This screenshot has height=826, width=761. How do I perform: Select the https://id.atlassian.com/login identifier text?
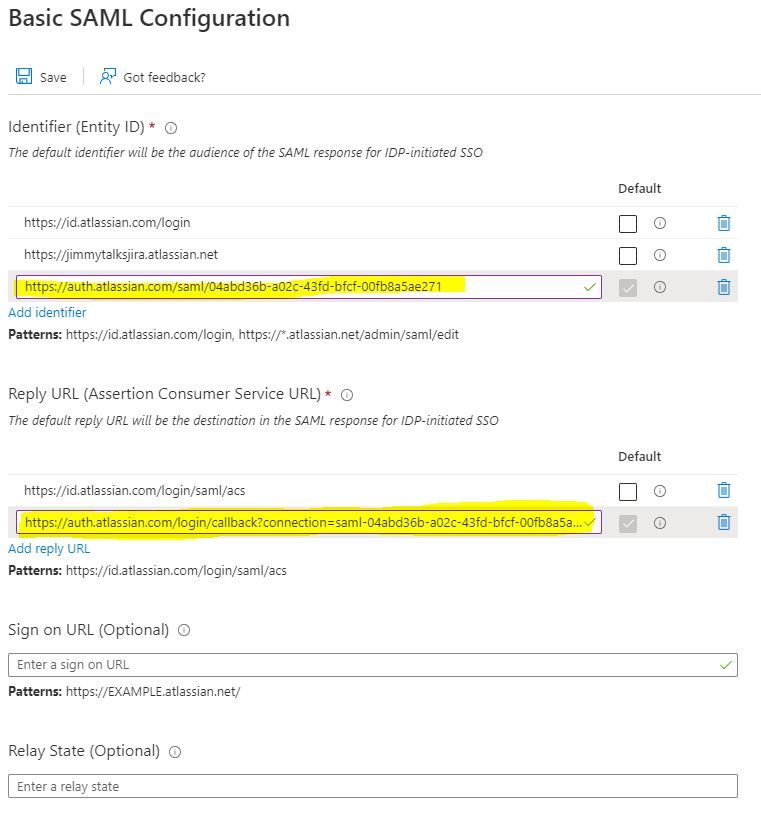coord(107,223)
